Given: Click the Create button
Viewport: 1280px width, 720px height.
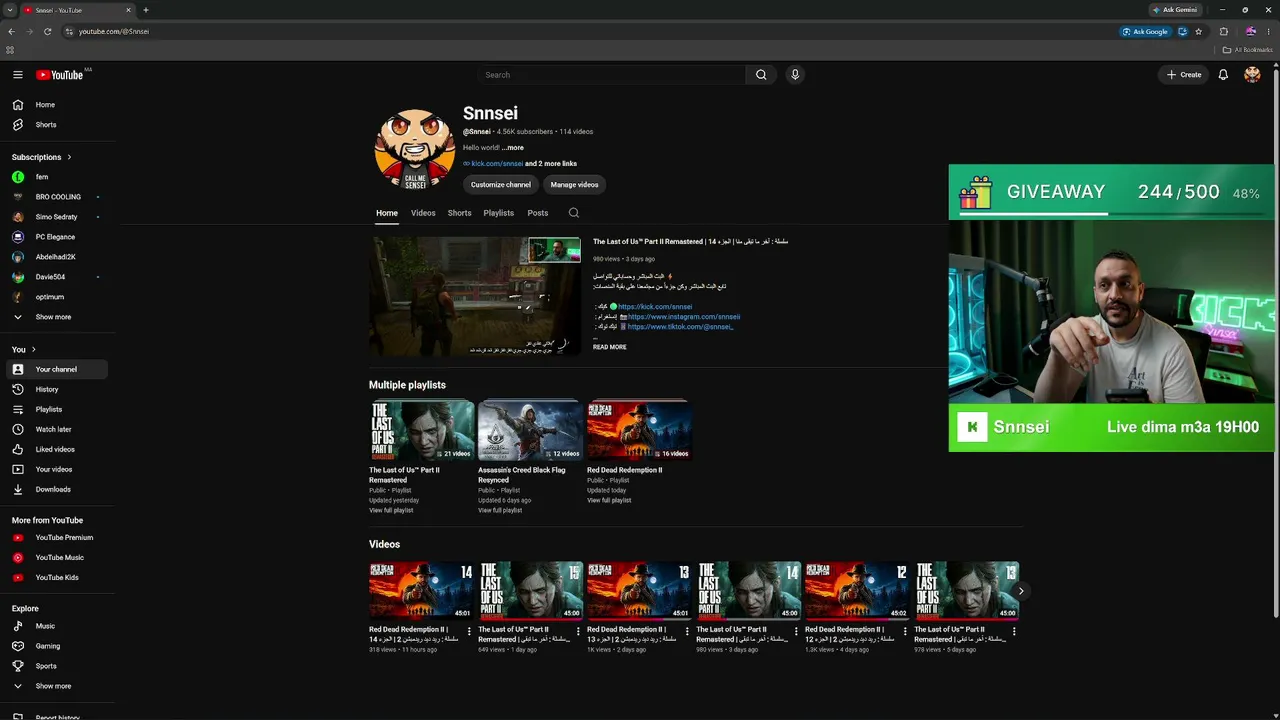Looking at the screenshot, I should click(1184, 75).
